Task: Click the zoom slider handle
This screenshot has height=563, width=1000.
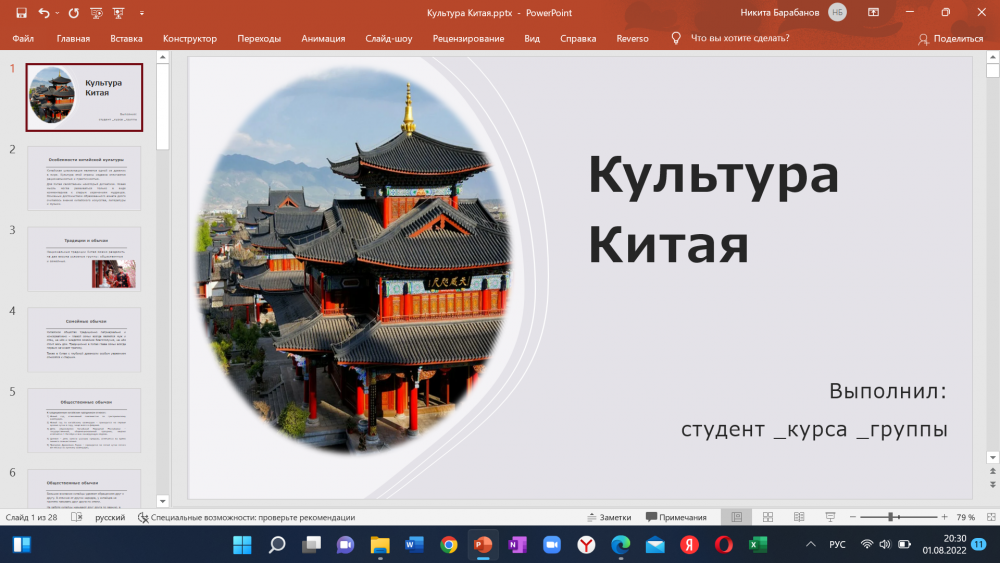Action: tap(890, 517)
